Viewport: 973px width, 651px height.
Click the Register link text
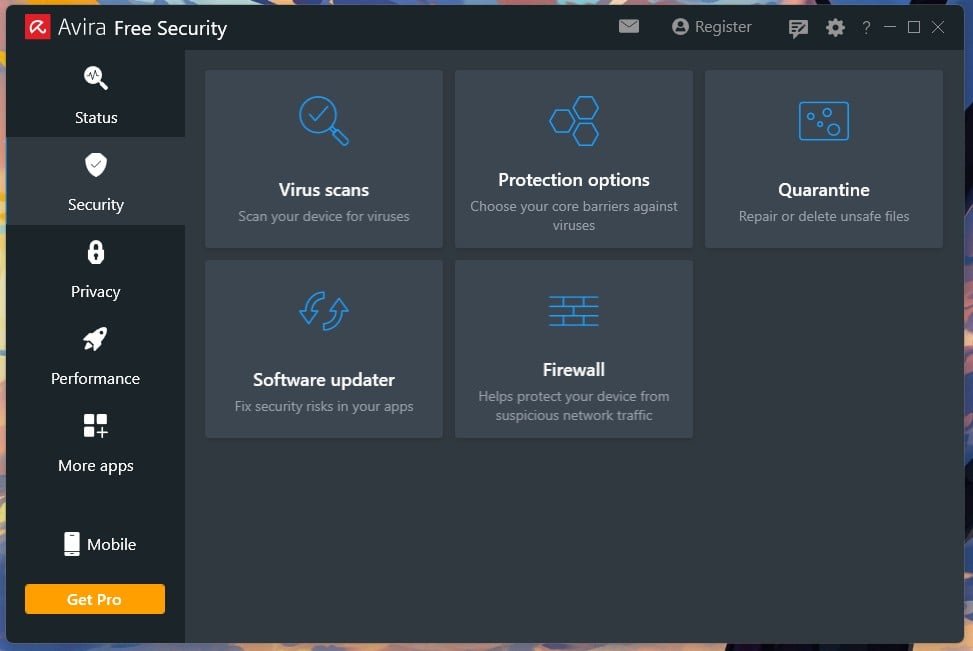pyautogui.click(x=723, y=27)
